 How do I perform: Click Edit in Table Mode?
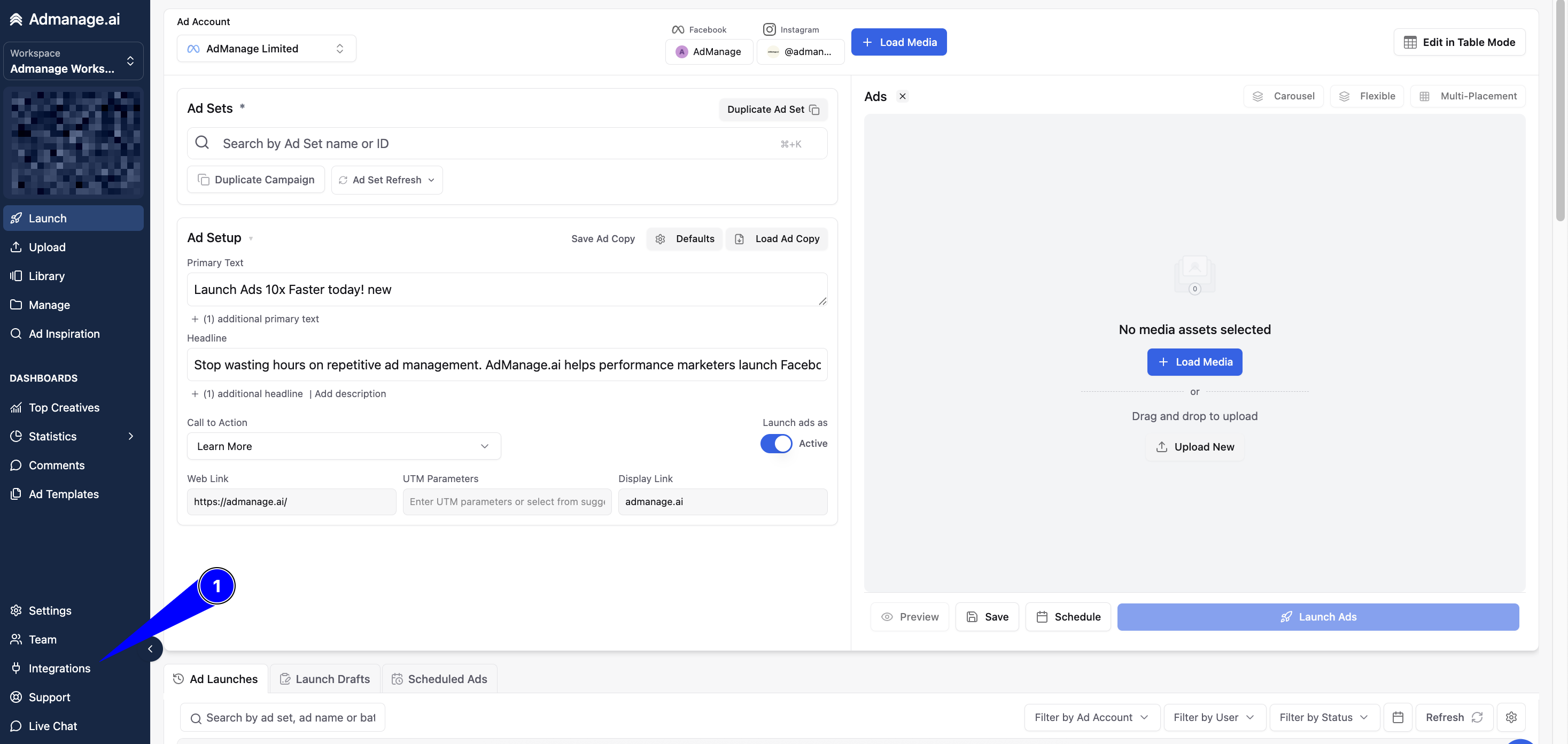click(x=1459, y=42)
